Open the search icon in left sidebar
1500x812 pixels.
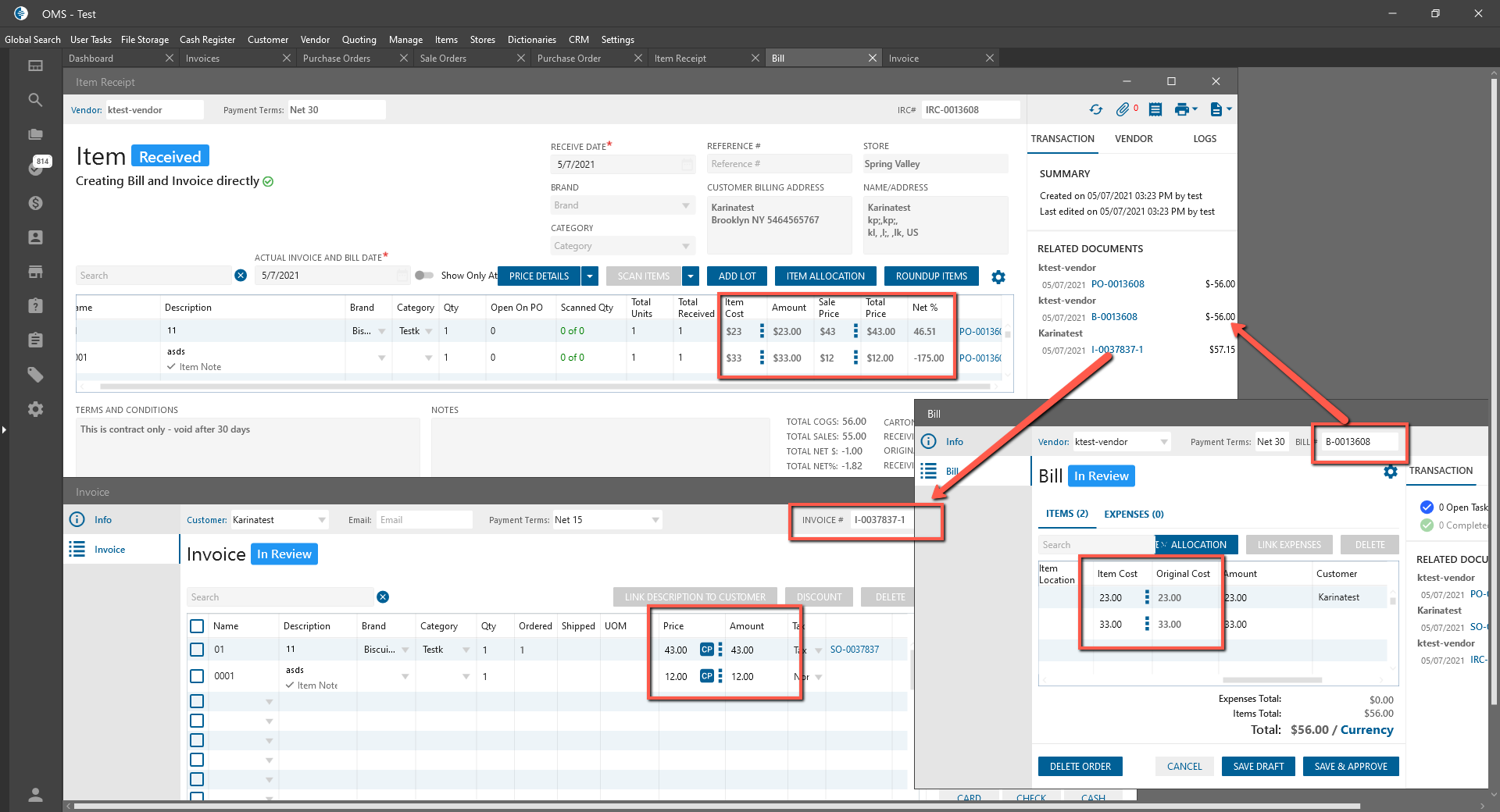tap(35, 100)
